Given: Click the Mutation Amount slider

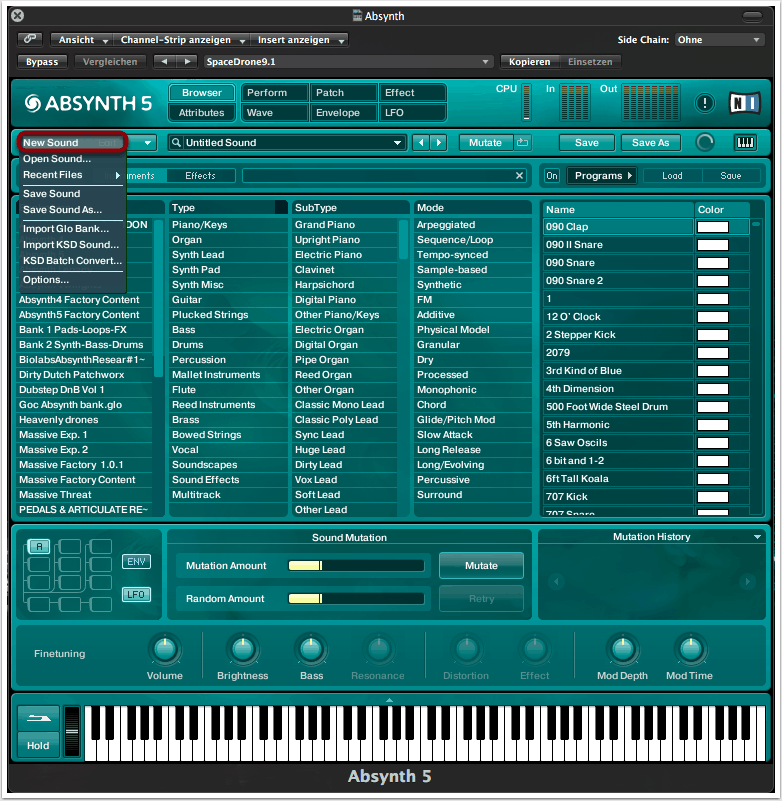Looking at the screenshot, I should 356,566.
